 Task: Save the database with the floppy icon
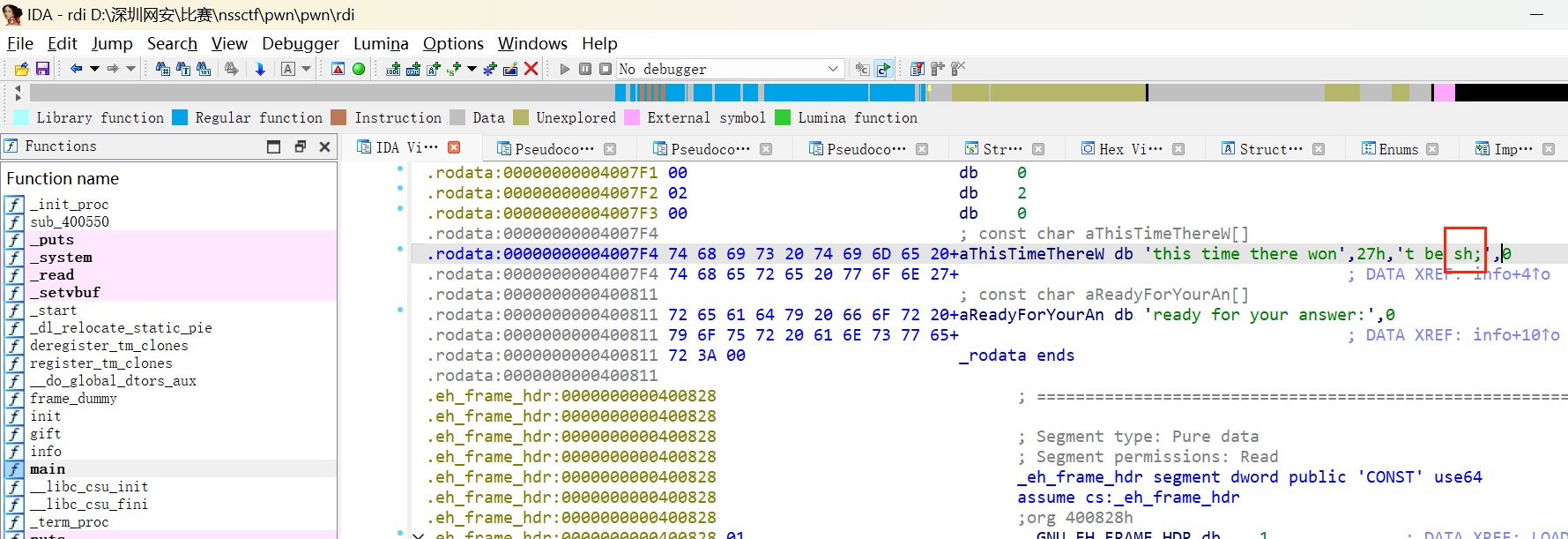pyautogui.click(x=41, y=69)
